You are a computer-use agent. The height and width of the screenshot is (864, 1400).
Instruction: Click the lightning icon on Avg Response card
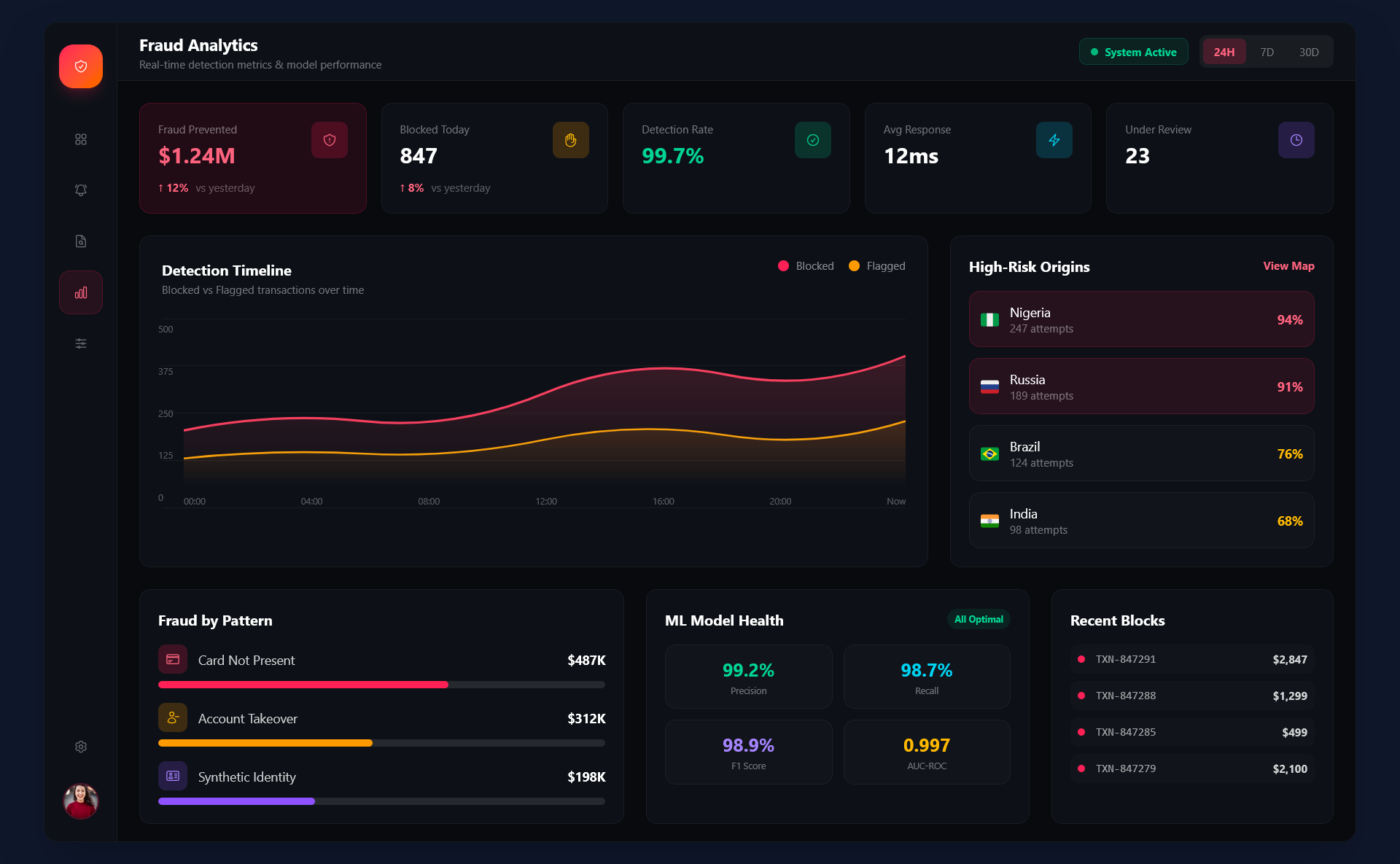[x=1054, y=140]
